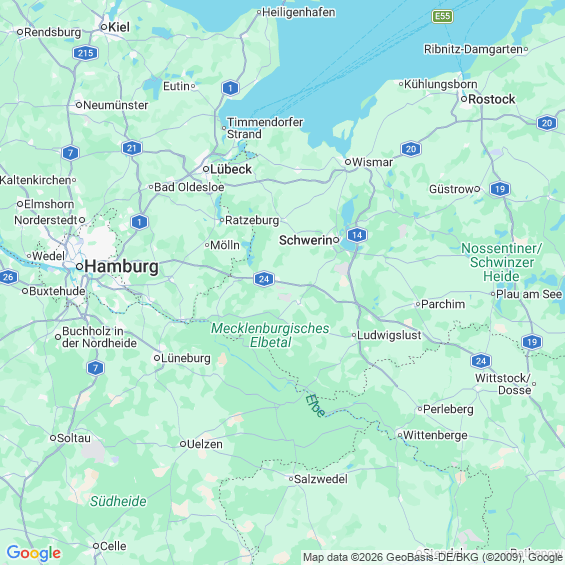Screen dimensions: 565x565
Task: Select the Rostock city label
Action: (491, 99)
